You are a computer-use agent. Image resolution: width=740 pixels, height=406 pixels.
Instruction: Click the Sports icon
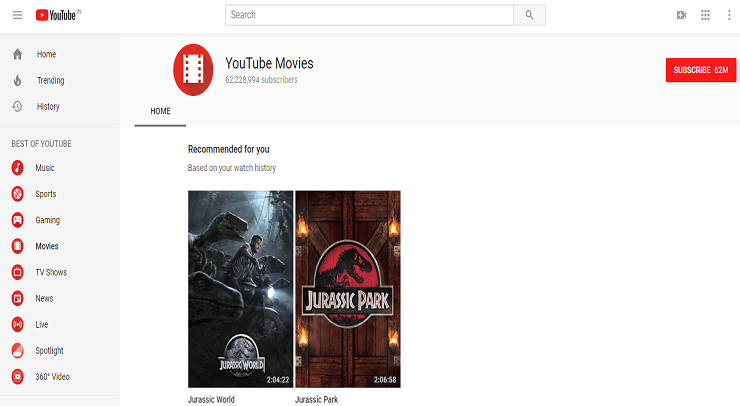pyautogui.click(x=17, y=194)
